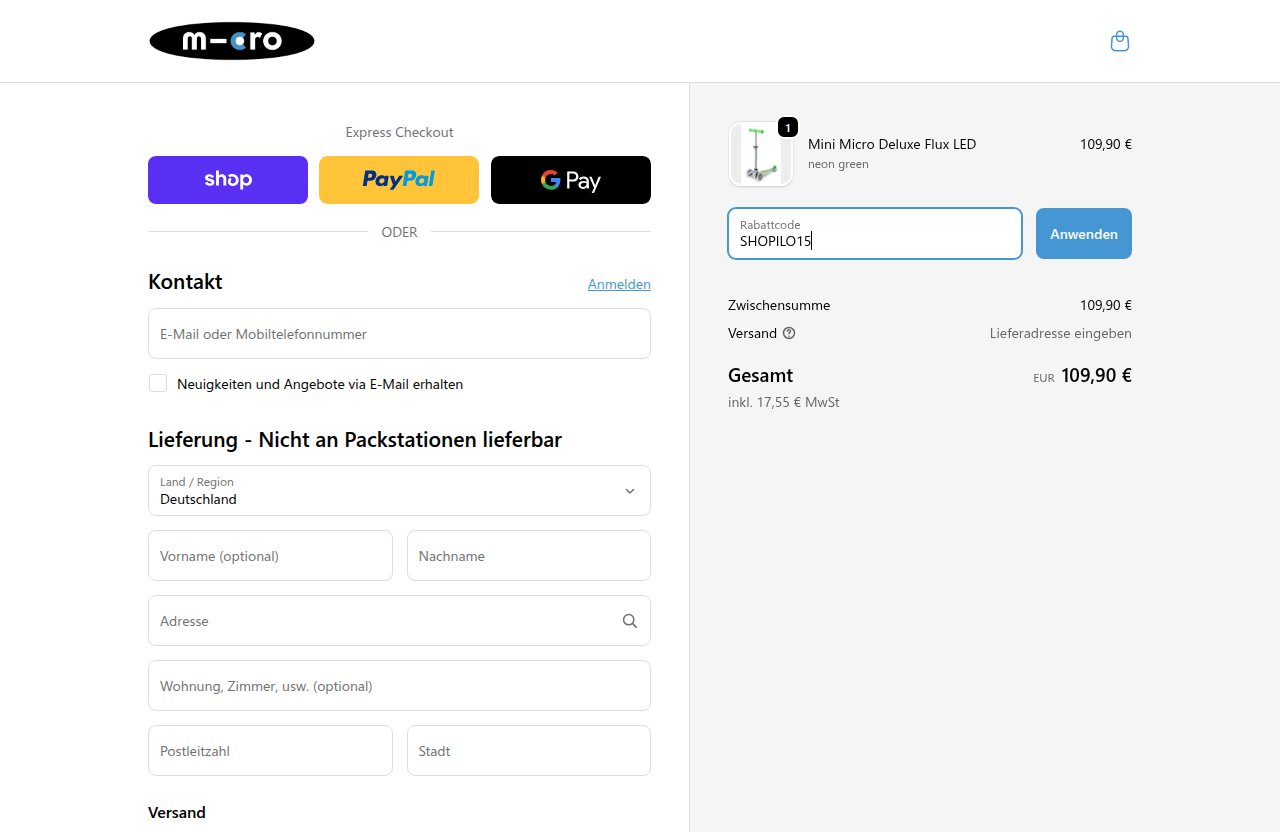The width and height of the screenshot is (1280, 832).
Task: Click the Zwischensumme label
Action: coord(779,305)
